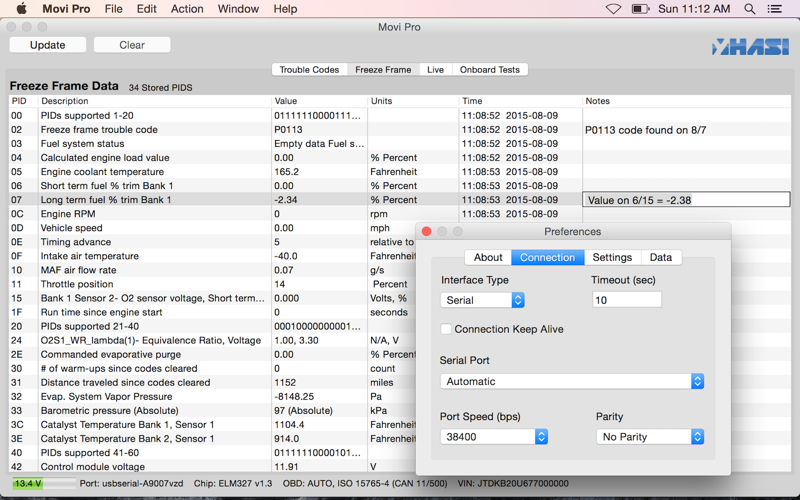Image resolution: width=800 pixels, height=500 pixels.
Task: Select the Throttle position row
Action: [x=212, y=284]
